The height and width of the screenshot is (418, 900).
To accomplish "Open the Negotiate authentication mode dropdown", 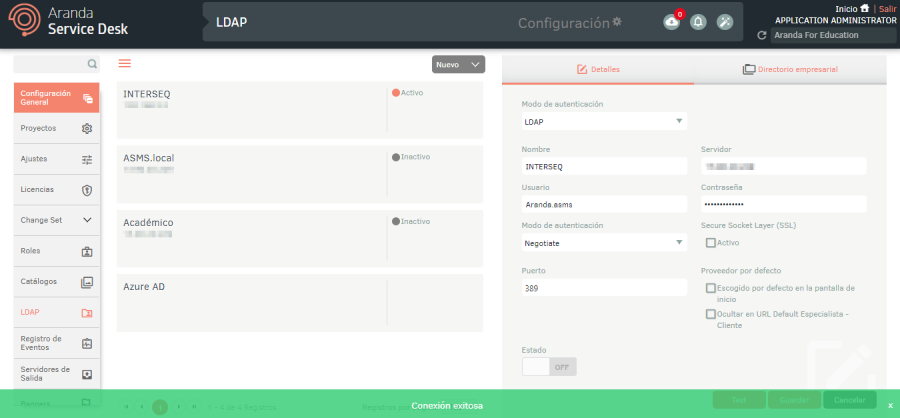I will click(604, 243).
